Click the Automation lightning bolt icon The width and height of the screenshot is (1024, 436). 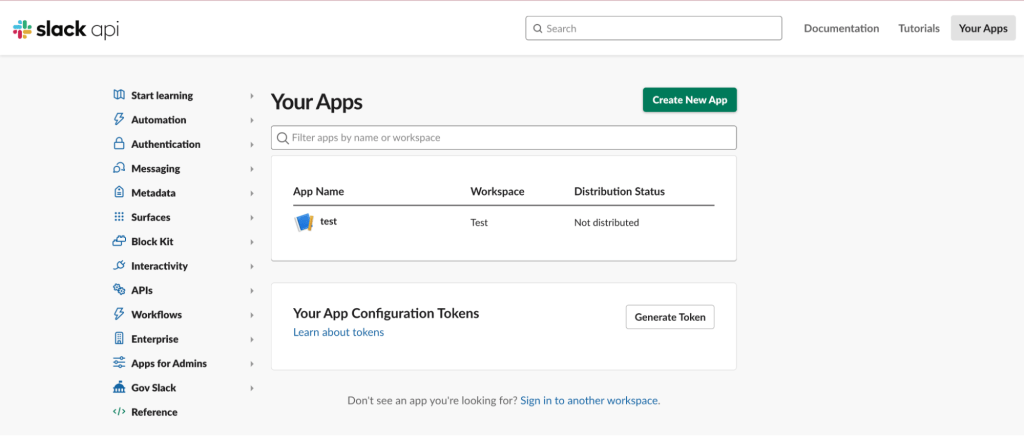point(119,120)
